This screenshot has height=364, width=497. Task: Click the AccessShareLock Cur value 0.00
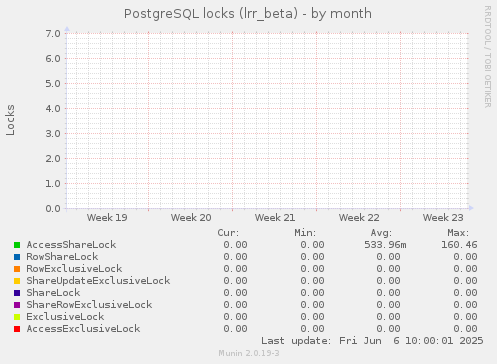pos(235,245)
